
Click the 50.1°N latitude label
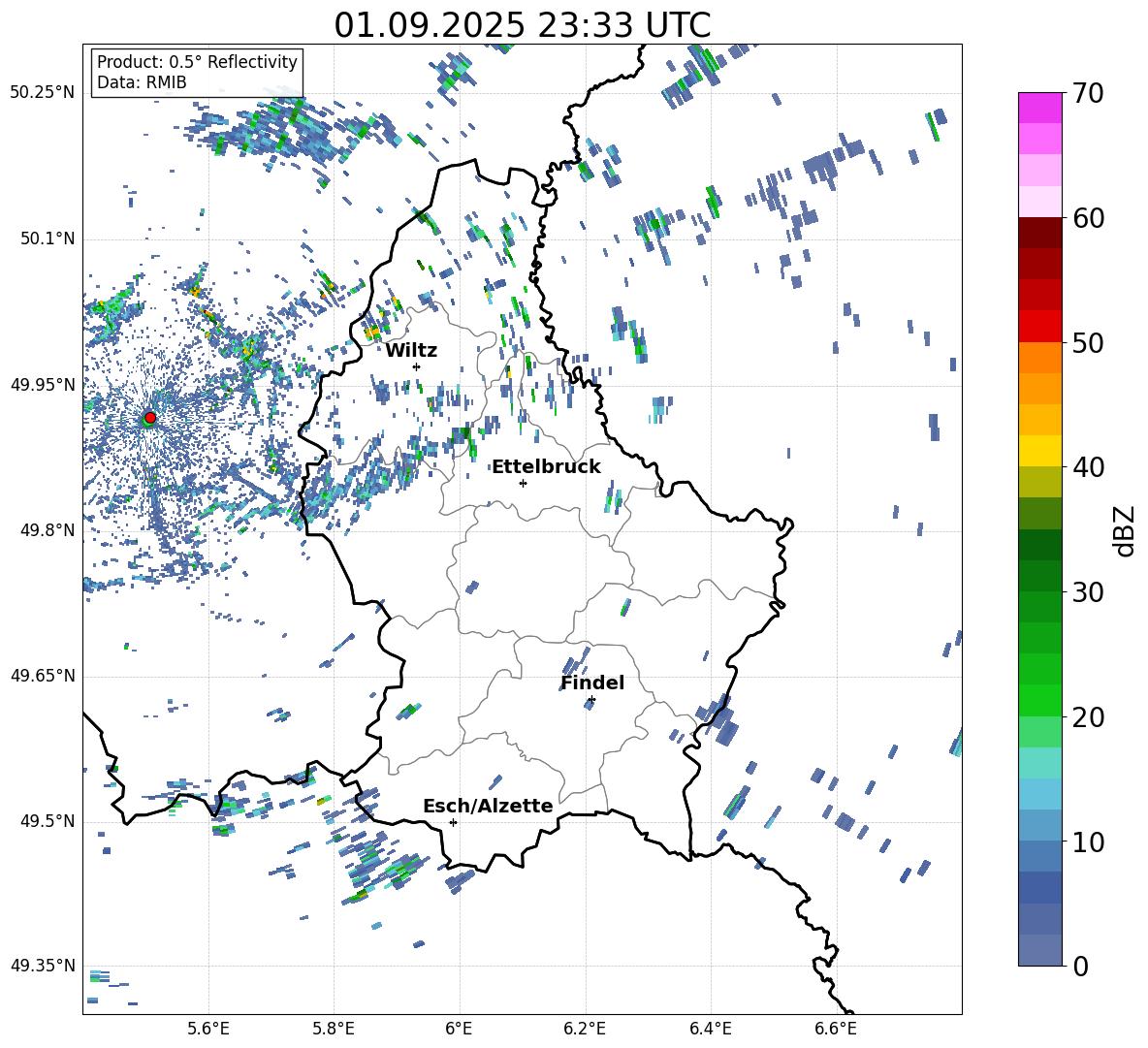click(x=47, y=238)
